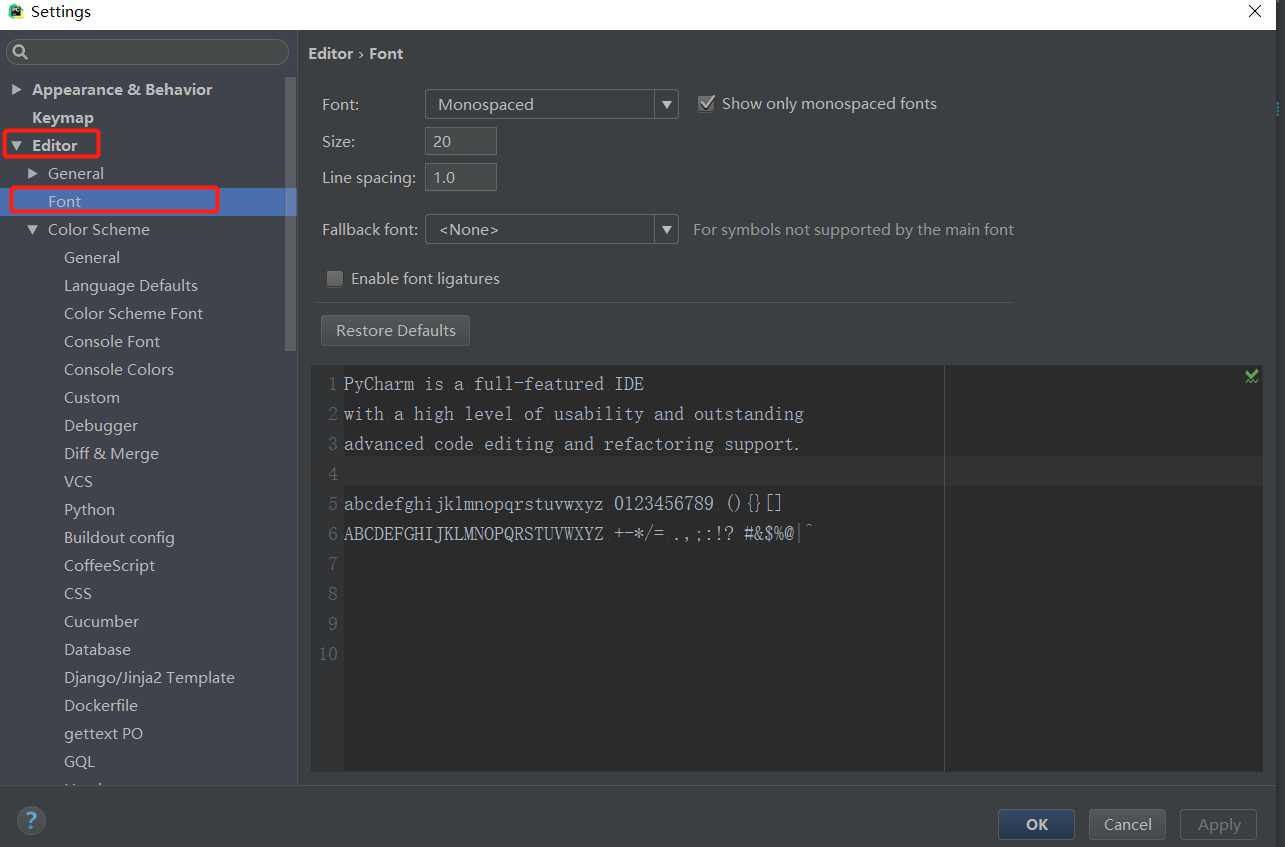Select GQL color scheme page
Screen dimensions: 1285x847
point(79,761)
